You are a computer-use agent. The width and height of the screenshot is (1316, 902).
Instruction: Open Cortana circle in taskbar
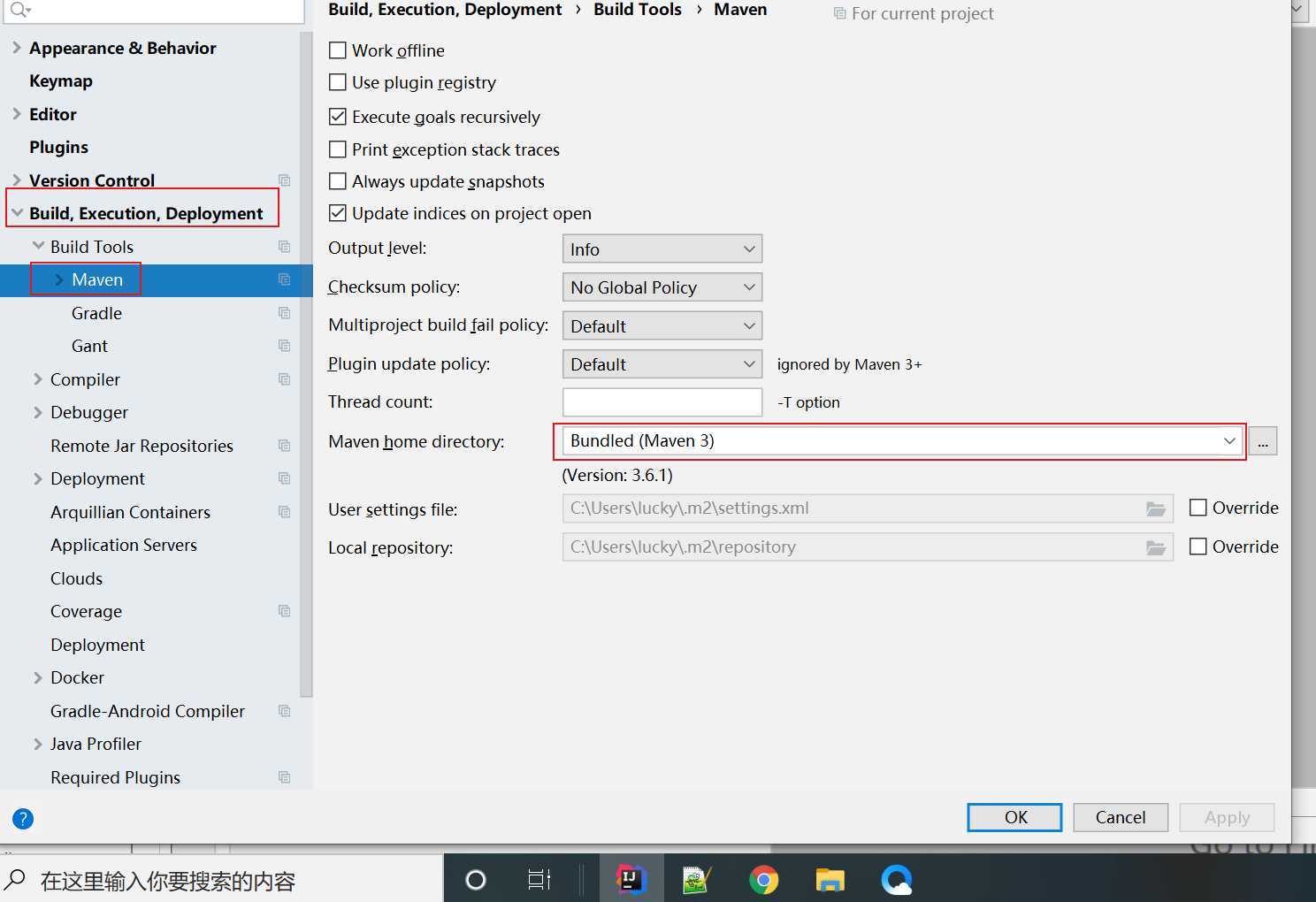point(476,880)
